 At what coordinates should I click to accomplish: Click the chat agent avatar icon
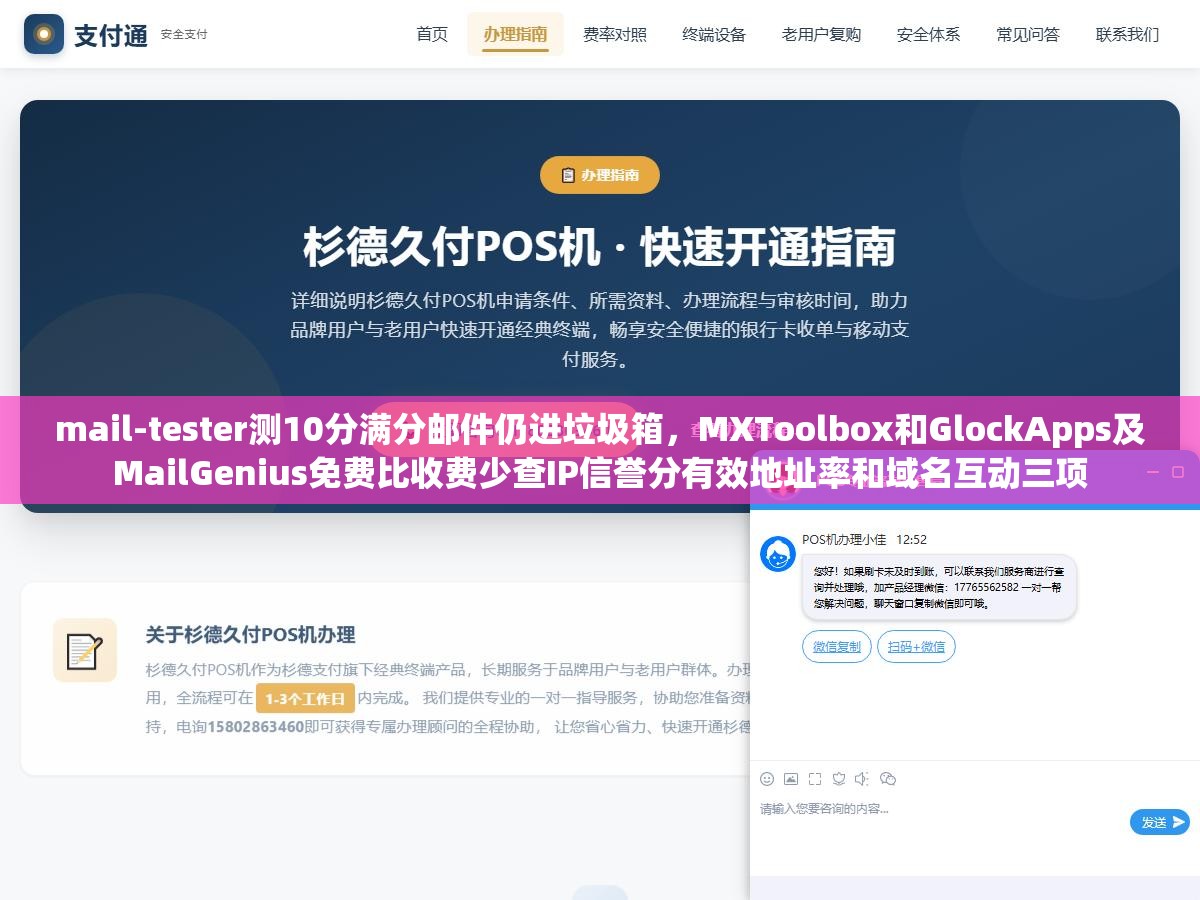coord(778,554)
